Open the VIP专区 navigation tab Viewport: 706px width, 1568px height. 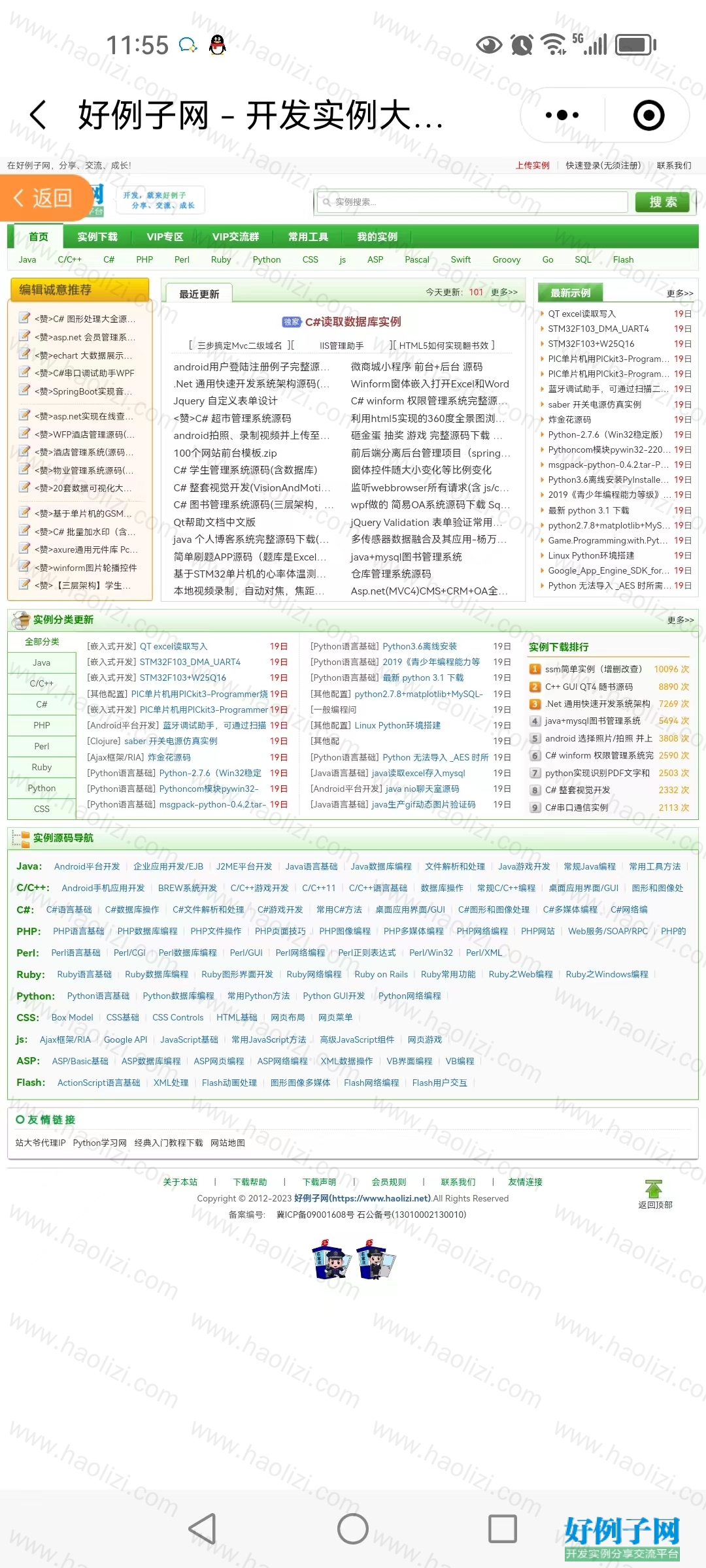point(165,237)
